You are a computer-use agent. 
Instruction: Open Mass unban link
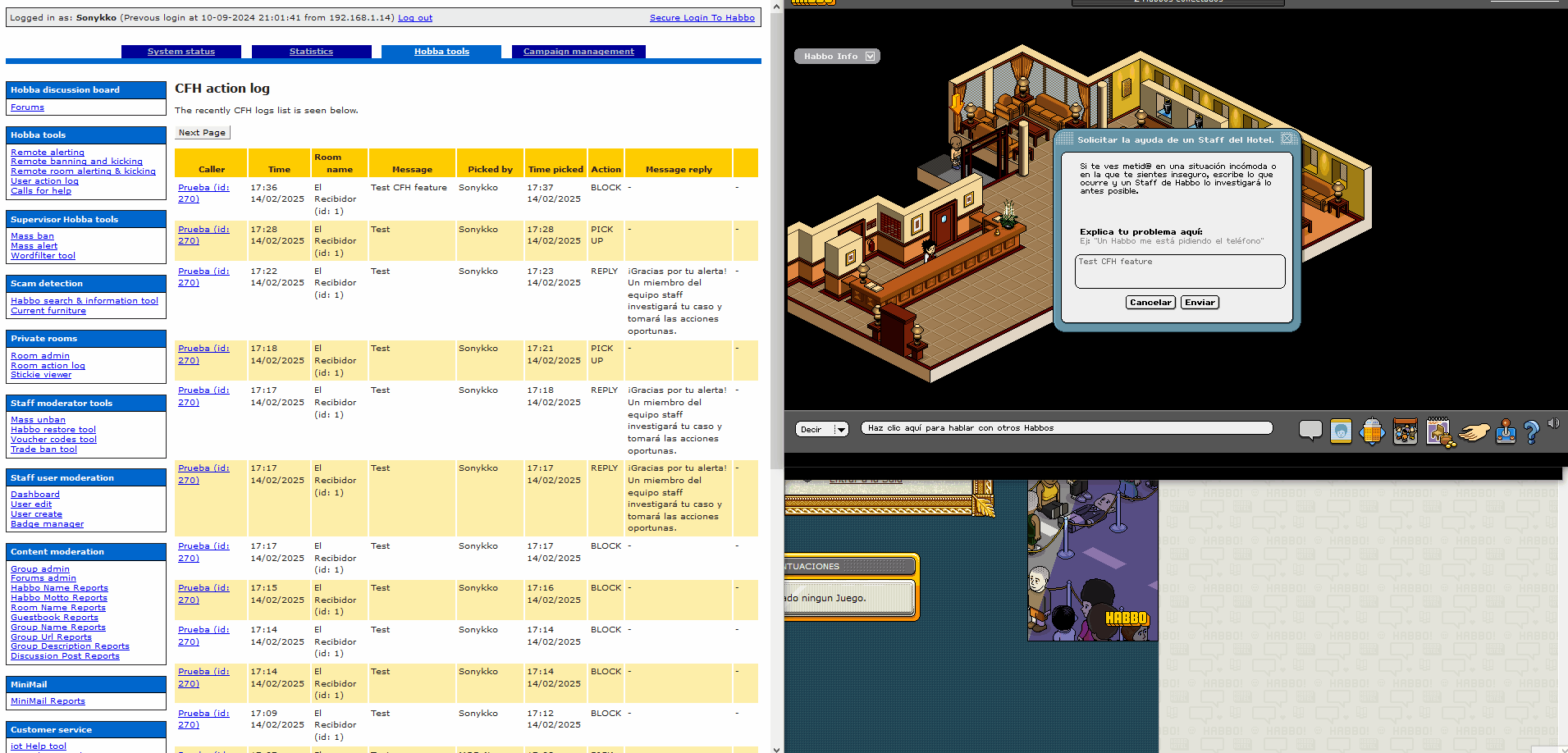click(38, 420)
